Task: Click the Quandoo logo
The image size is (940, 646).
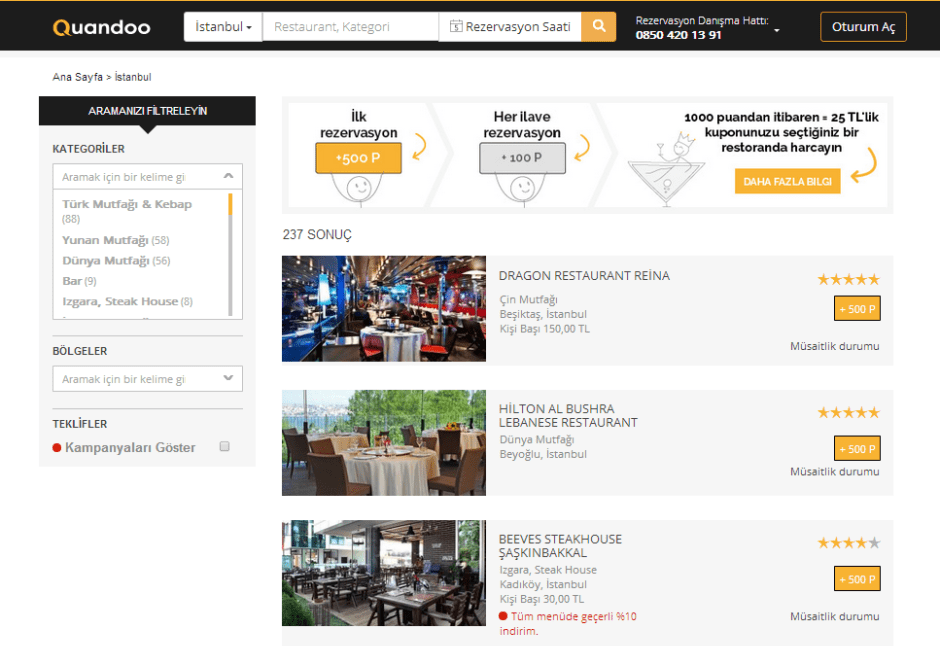Action: coord(101,27)
